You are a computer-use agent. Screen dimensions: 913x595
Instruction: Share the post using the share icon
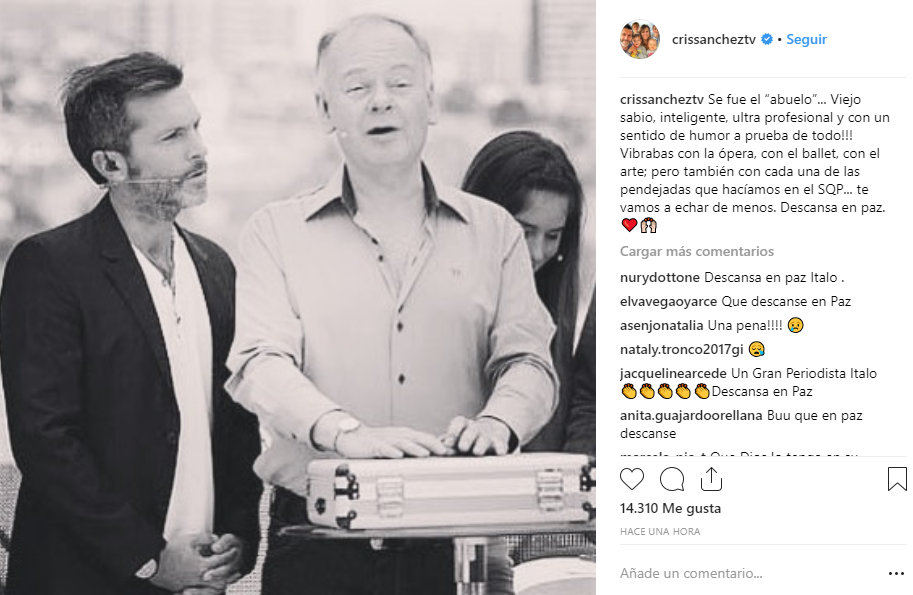pos(711,479)
